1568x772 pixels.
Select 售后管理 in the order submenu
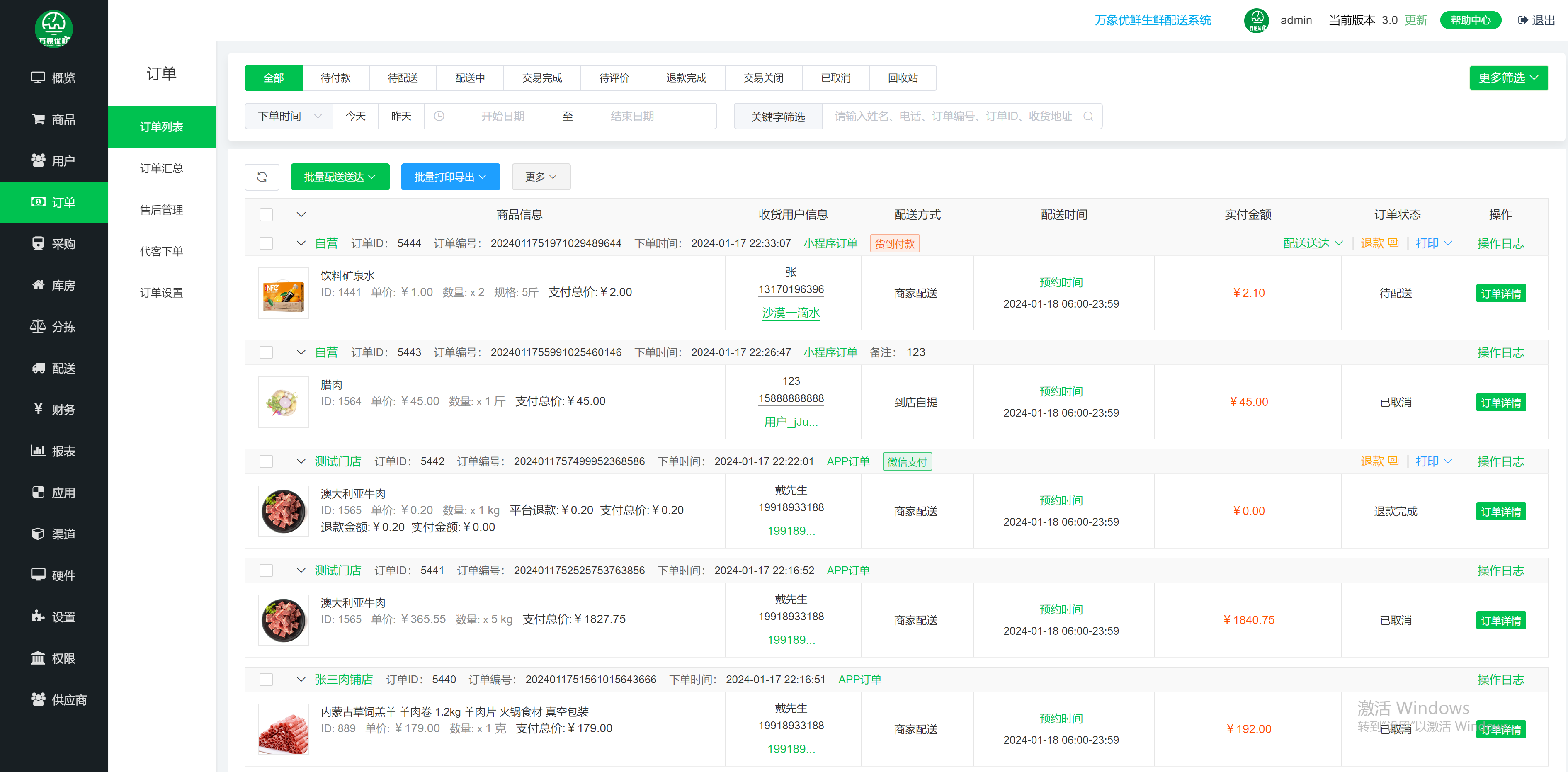(x=161, y=209)
